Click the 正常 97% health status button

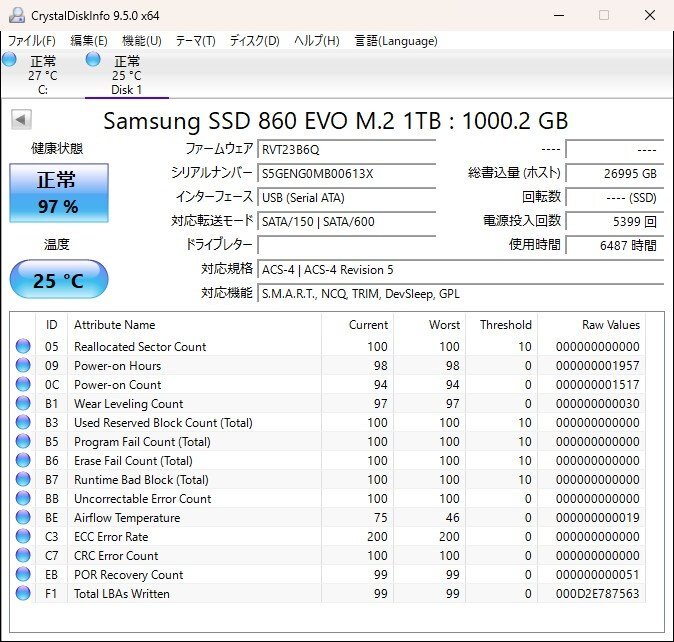point(57,193)
